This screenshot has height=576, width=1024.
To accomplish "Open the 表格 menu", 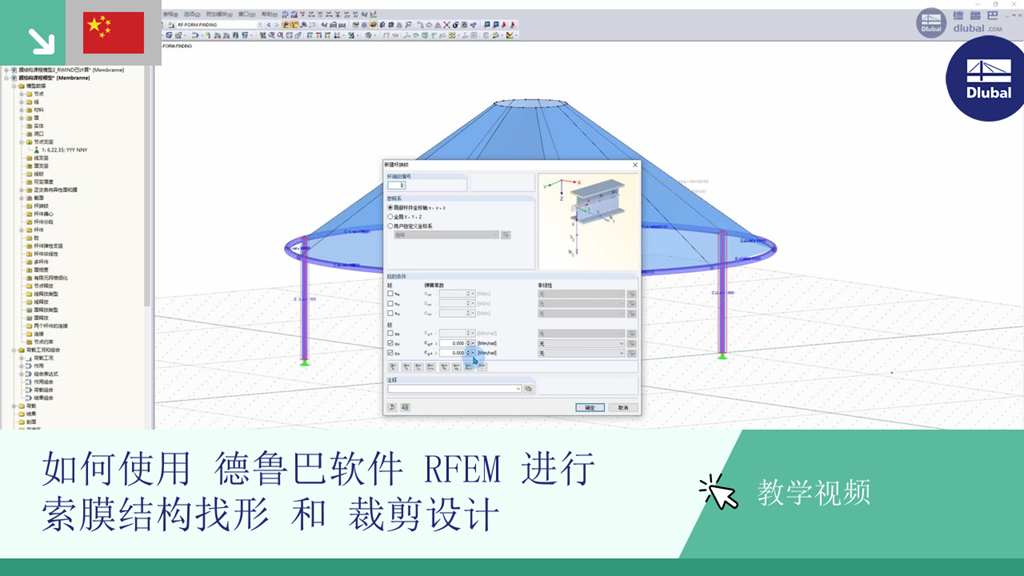I will (170, 14).
